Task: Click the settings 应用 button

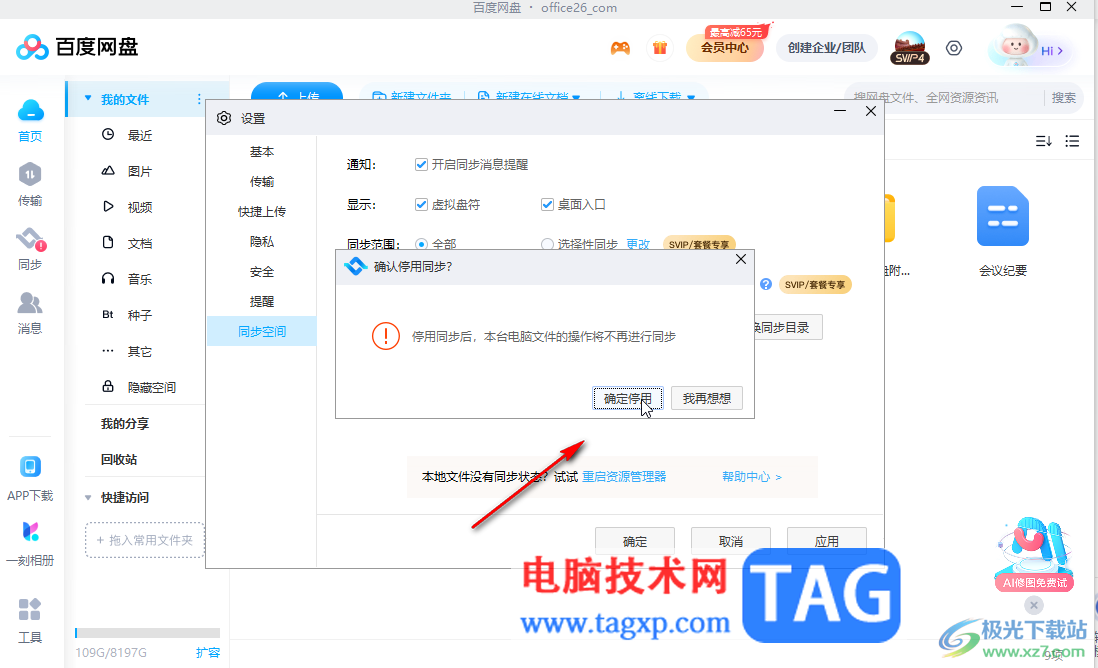Action: click(x=827, y=541)
